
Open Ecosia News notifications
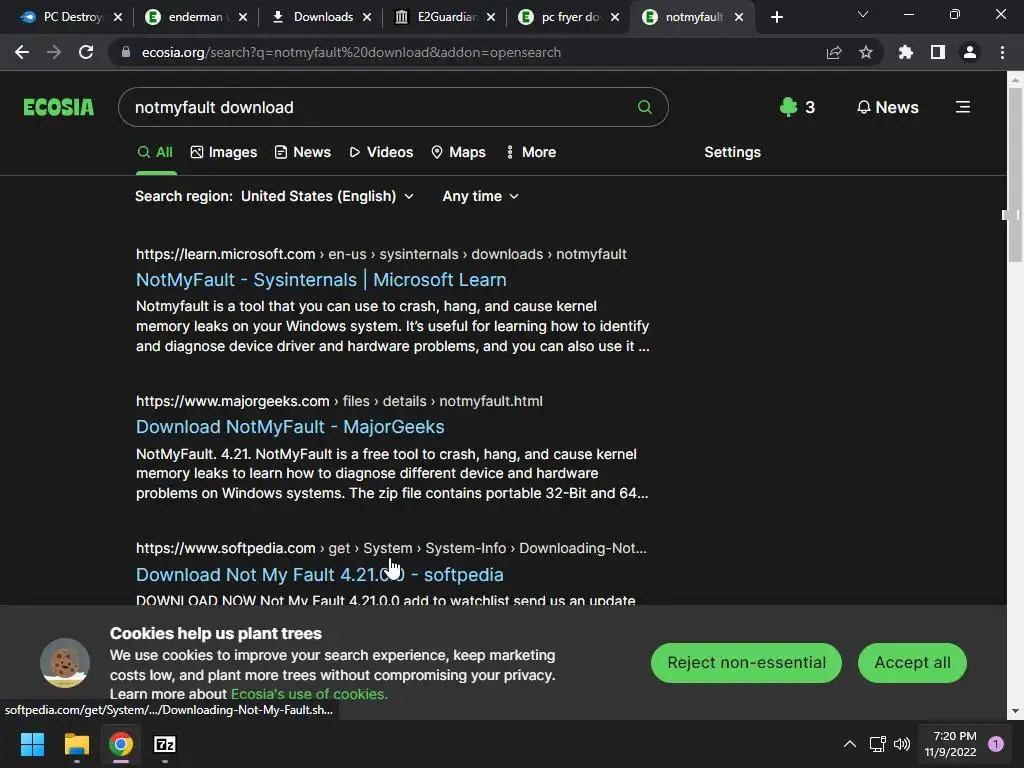point(888,107)
